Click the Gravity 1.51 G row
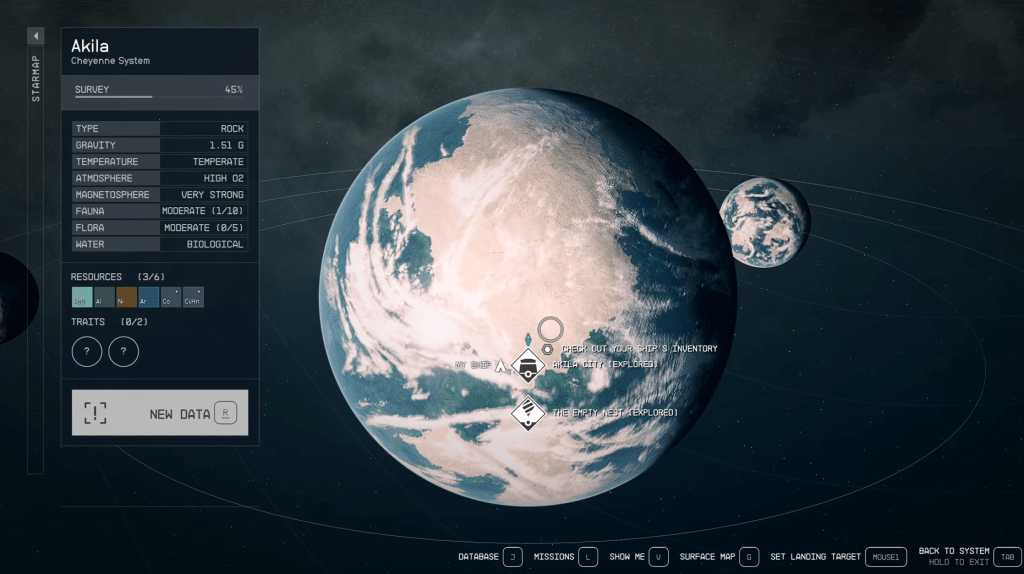Screen dimensions: 1024x574 [x=159, y=145]
